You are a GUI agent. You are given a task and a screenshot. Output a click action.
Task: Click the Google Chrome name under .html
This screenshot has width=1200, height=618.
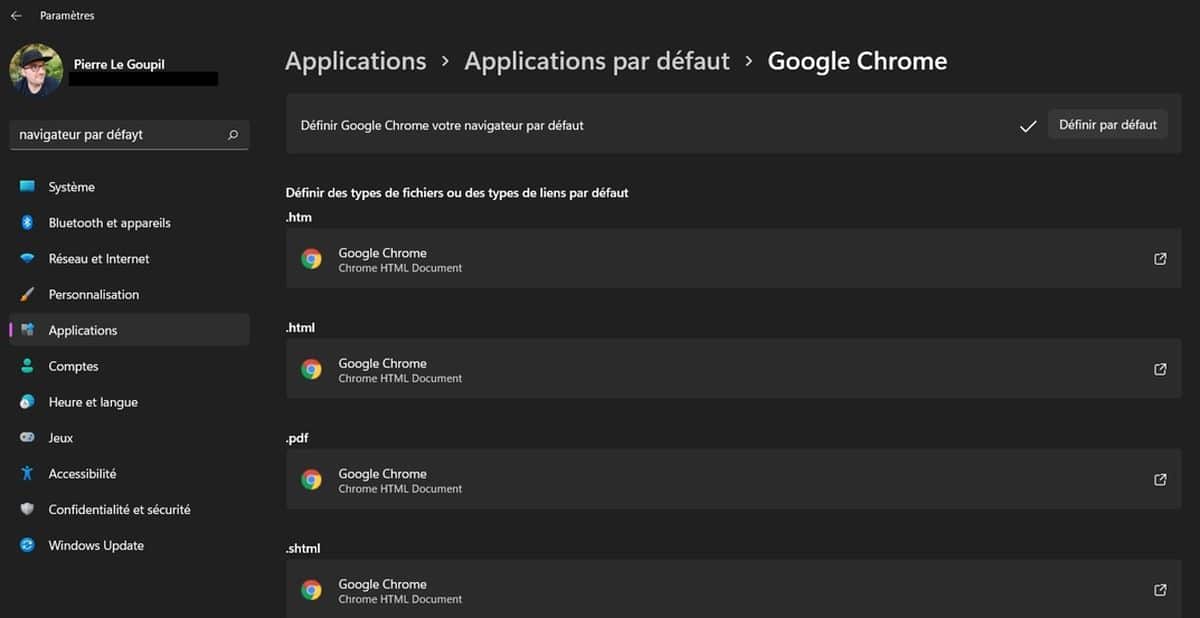[382, 363]
